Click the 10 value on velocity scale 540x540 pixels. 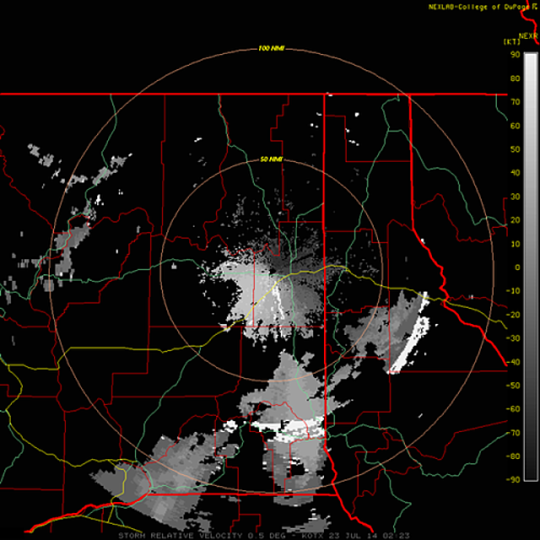pos(516,244)
